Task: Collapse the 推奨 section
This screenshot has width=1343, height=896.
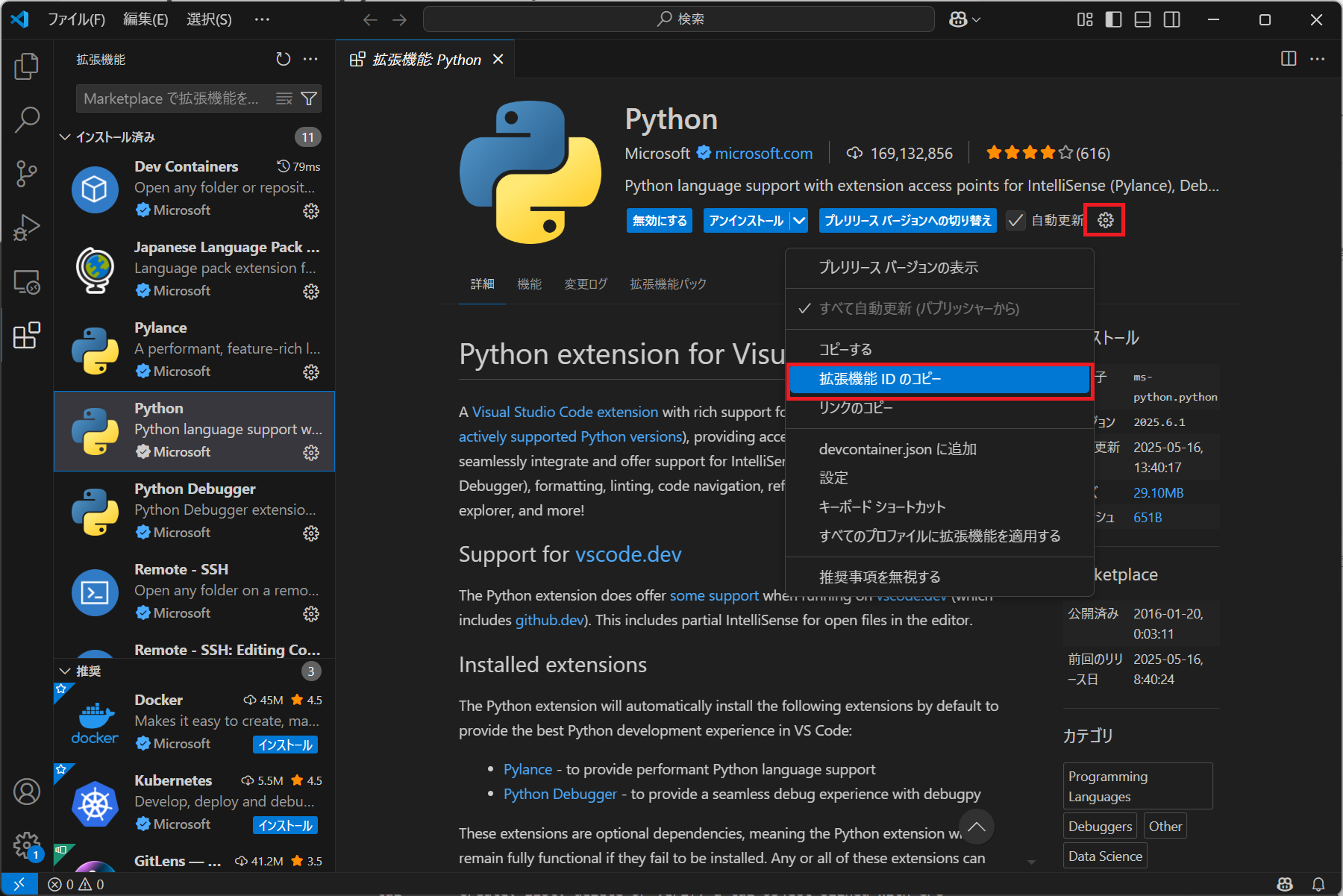Action: click(66, 671)
